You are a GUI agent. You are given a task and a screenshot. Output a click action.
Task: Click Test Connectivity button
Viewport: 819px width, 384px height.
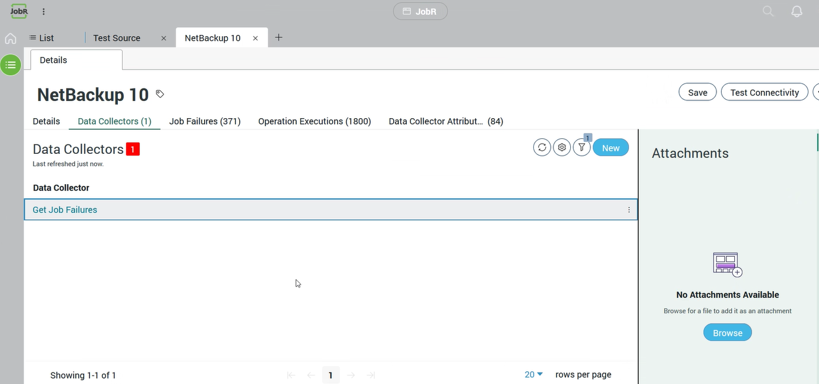click(764, 92)
